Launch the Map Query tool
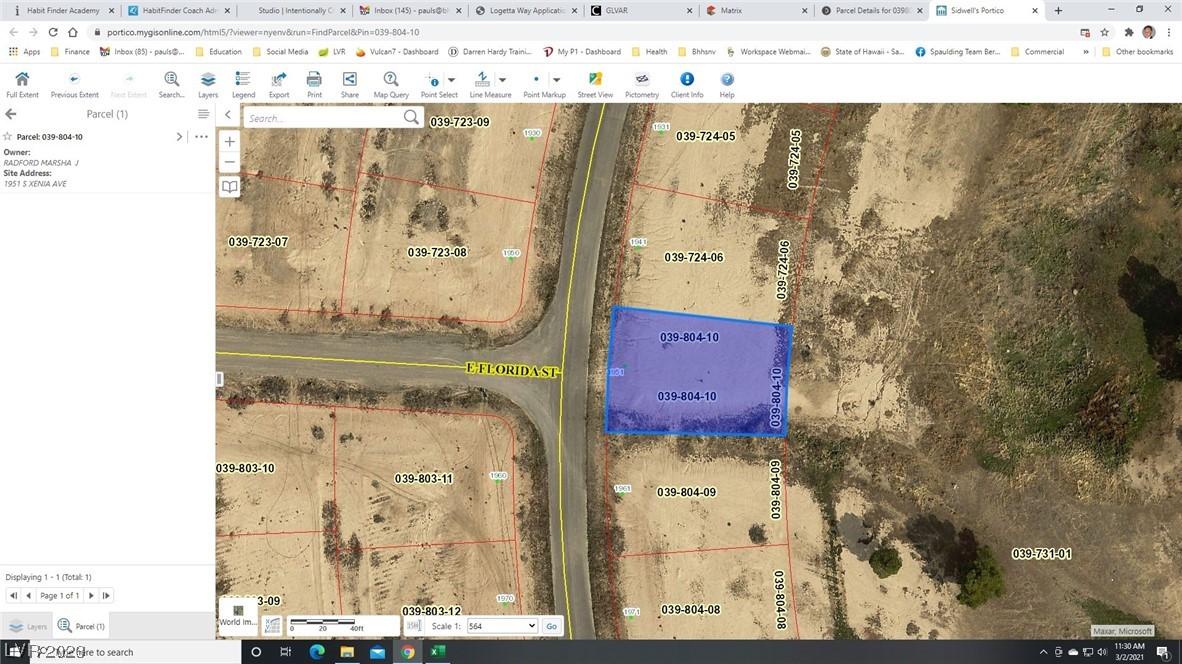Viewport: 1182px width, 664px height. [390, 84]
